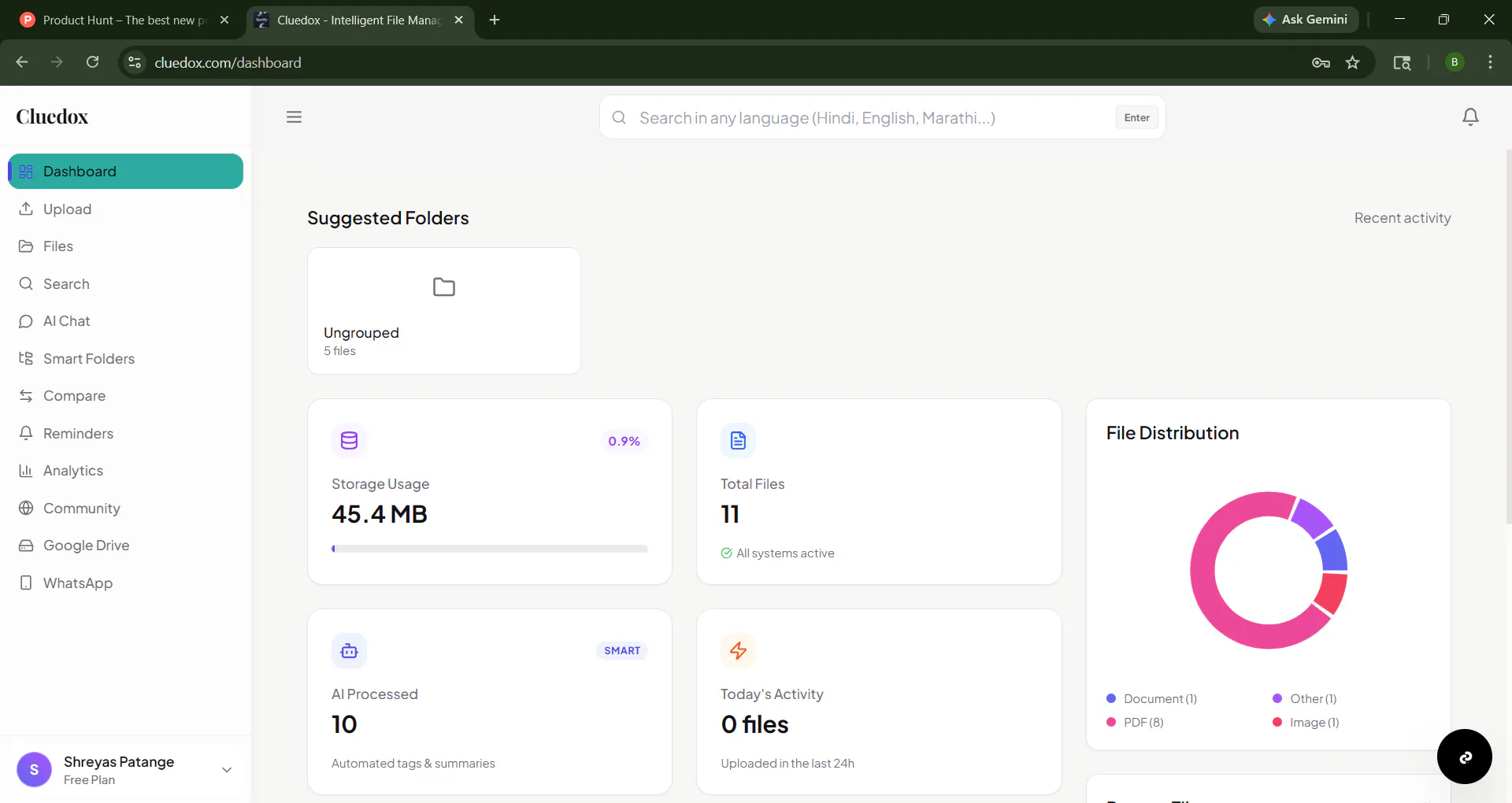Open the Search page from sidebar

click(126, 283)
